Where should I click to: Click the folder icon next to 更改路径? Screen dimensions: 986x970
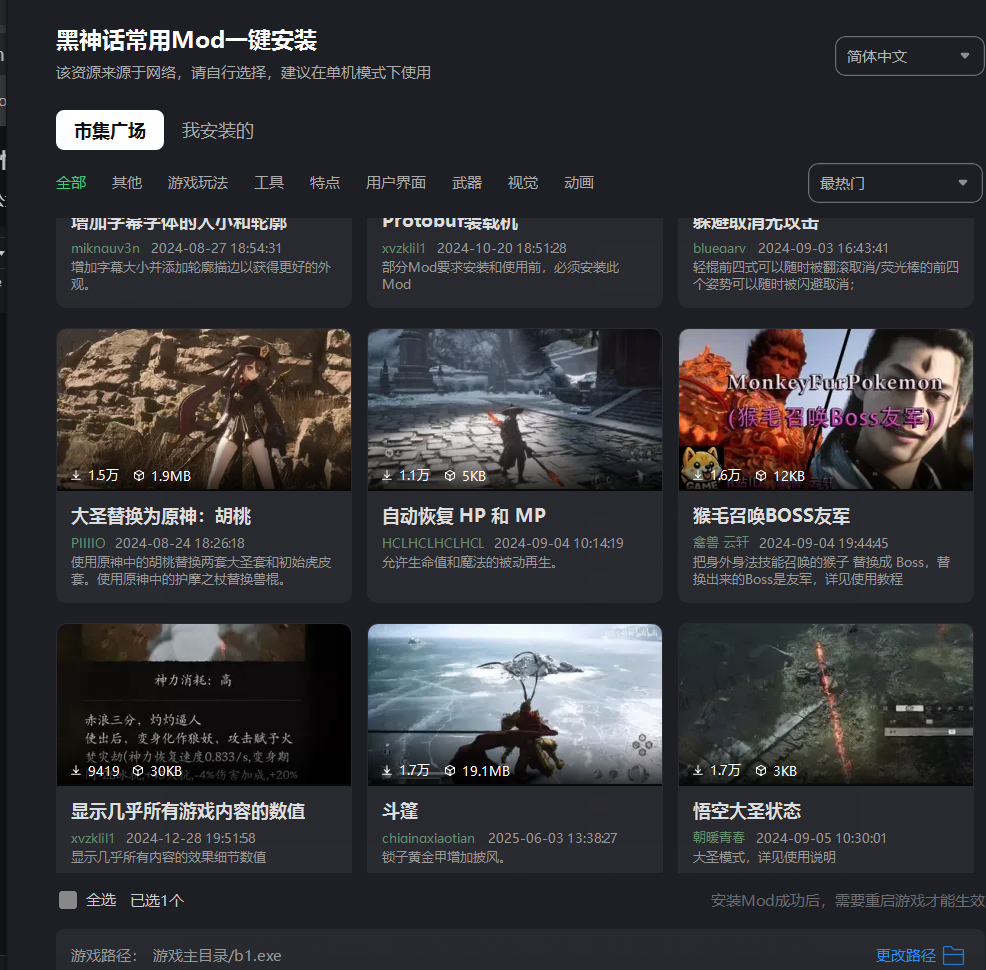tap(953, 956)
